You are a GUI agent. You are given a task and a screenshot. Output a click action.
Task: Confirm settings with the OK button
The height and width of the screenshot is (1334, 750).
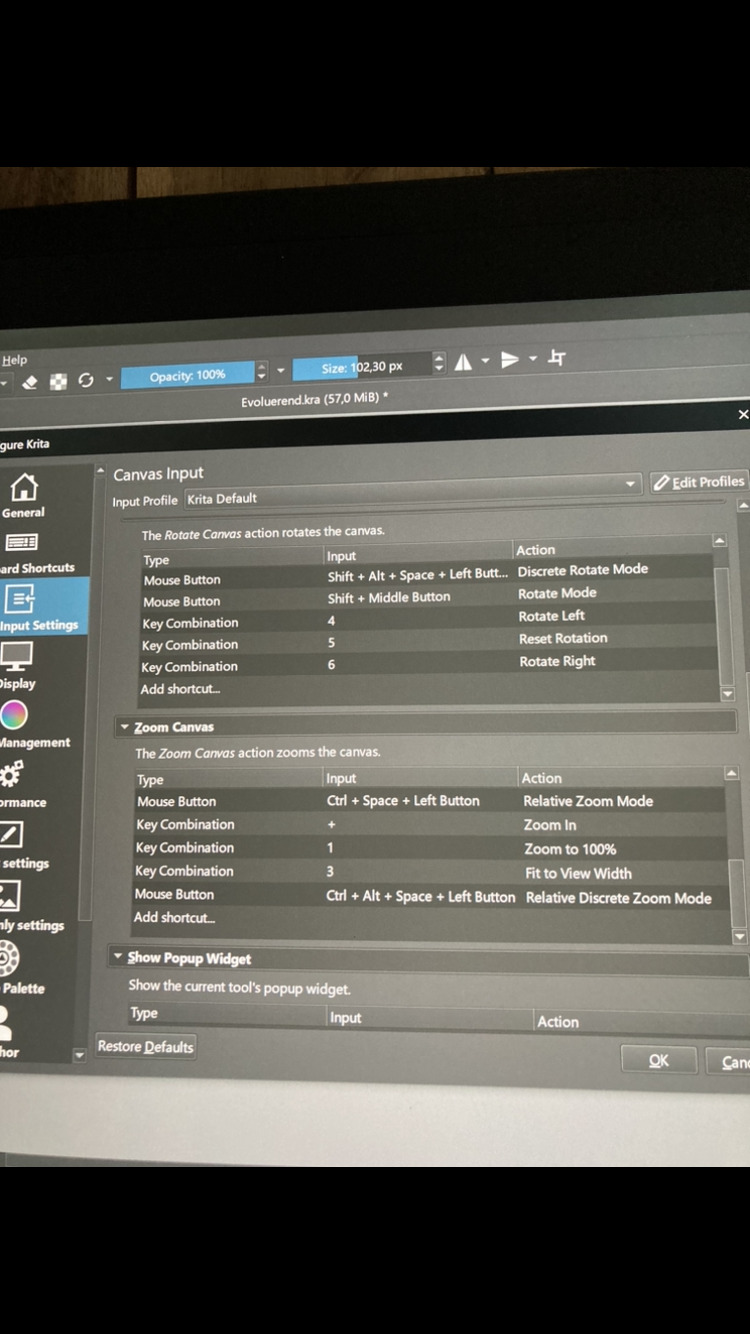pyautogui.click(x=659, y=1060)
